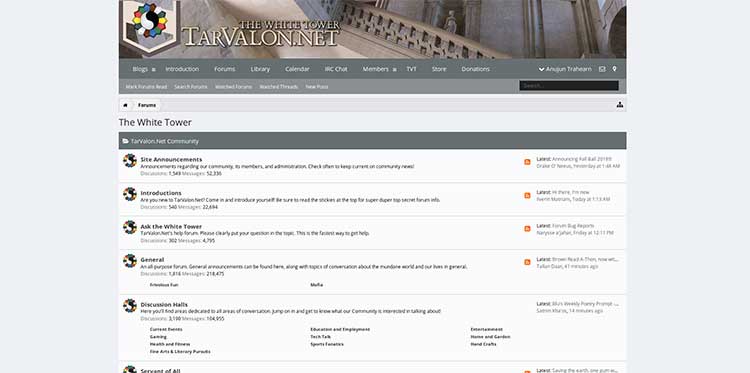Open the Calendar nav tab

tap(297, 69)
